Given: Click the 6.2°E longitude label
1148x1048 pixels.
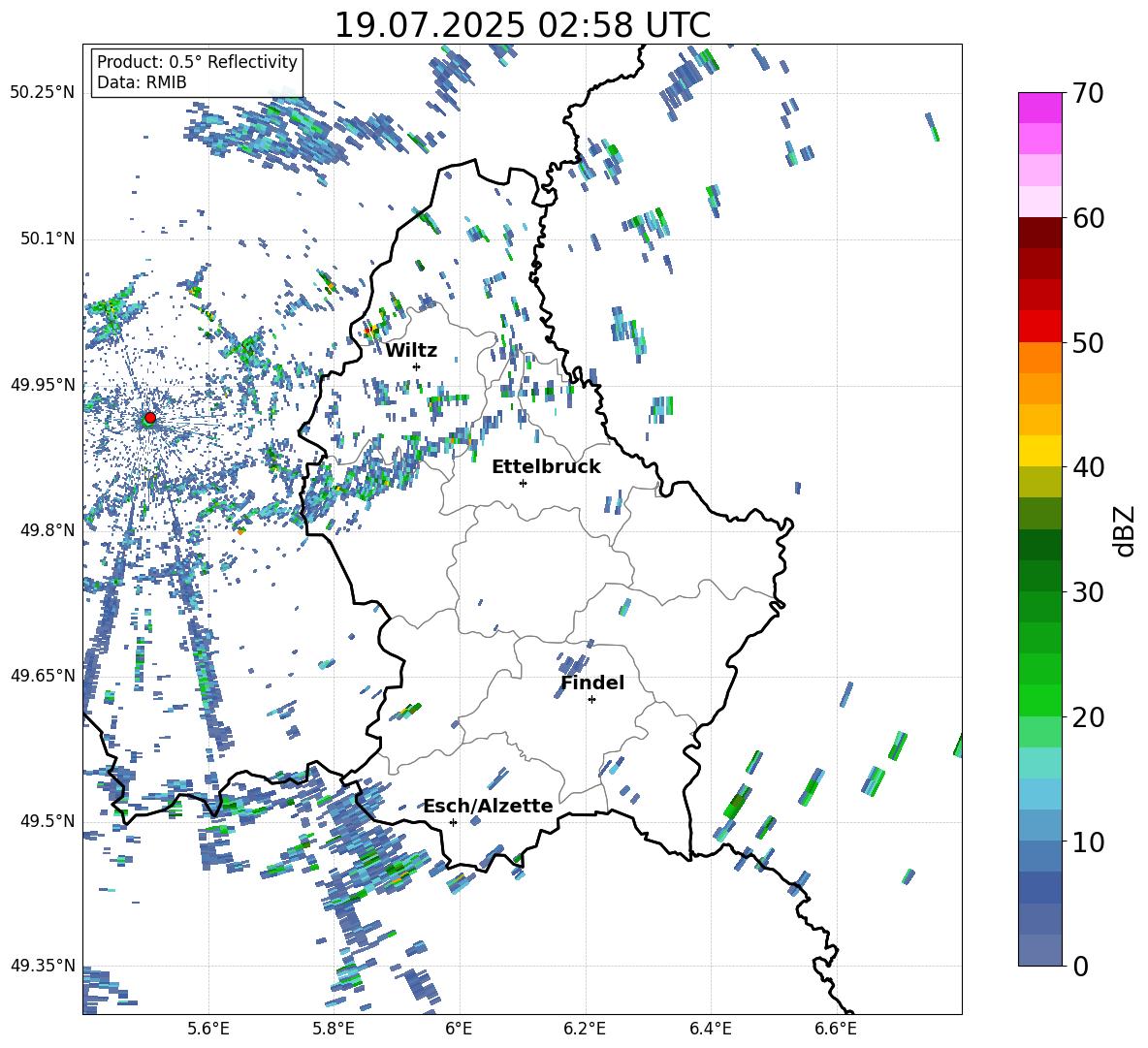Looking at the screenshot, I should [585, 1029].
